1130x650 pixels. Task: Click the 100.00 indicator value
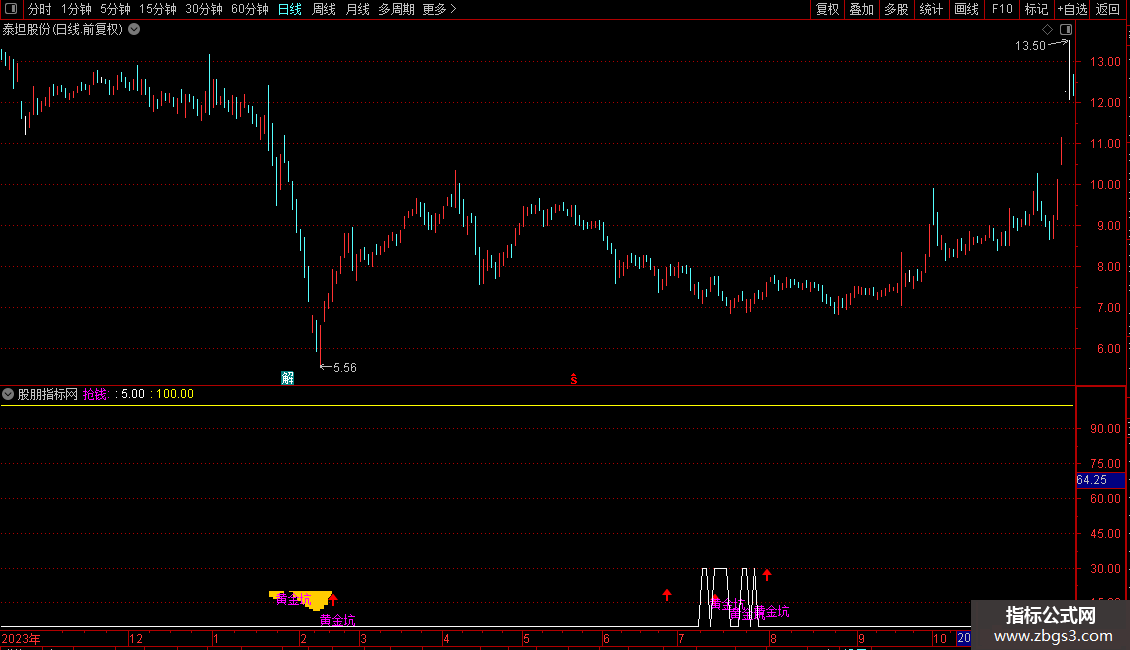click(175, 394)
